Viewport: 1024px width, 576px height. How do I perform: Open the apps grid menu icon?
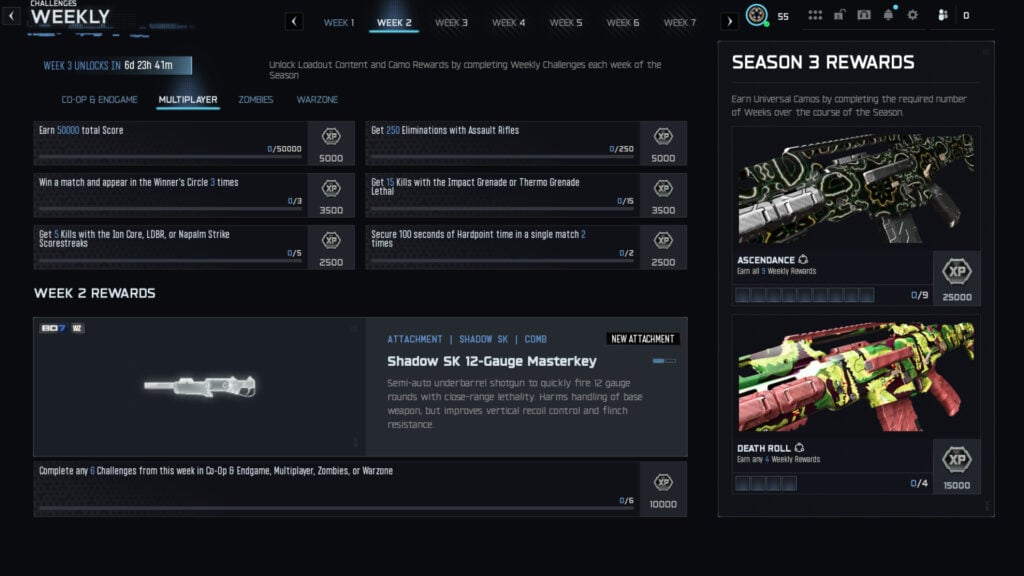coord(815,15)
